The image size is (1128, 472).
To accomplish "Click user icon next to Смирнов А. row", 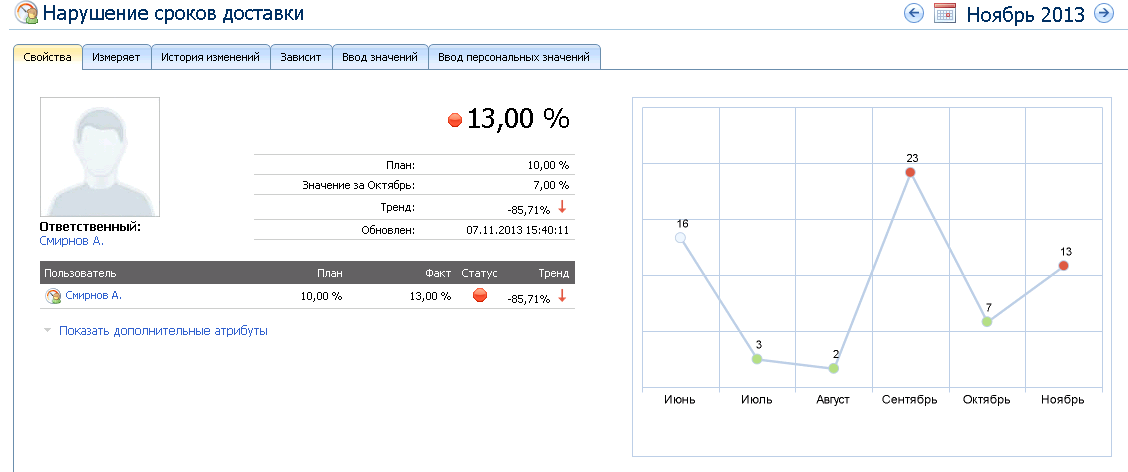I will point(53,296).
